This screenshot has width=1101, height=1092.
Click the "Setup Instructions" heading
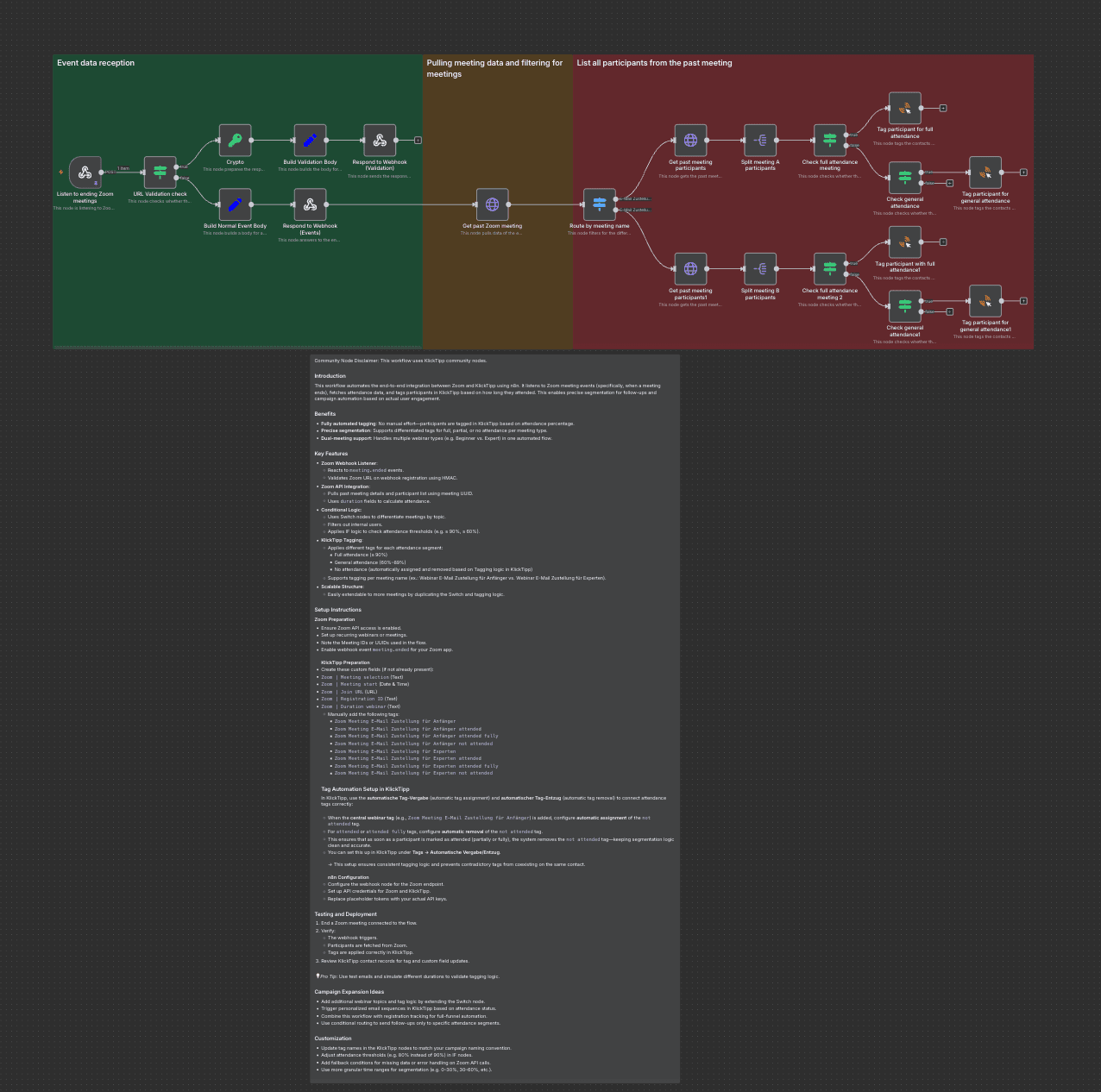pos(337,610)
